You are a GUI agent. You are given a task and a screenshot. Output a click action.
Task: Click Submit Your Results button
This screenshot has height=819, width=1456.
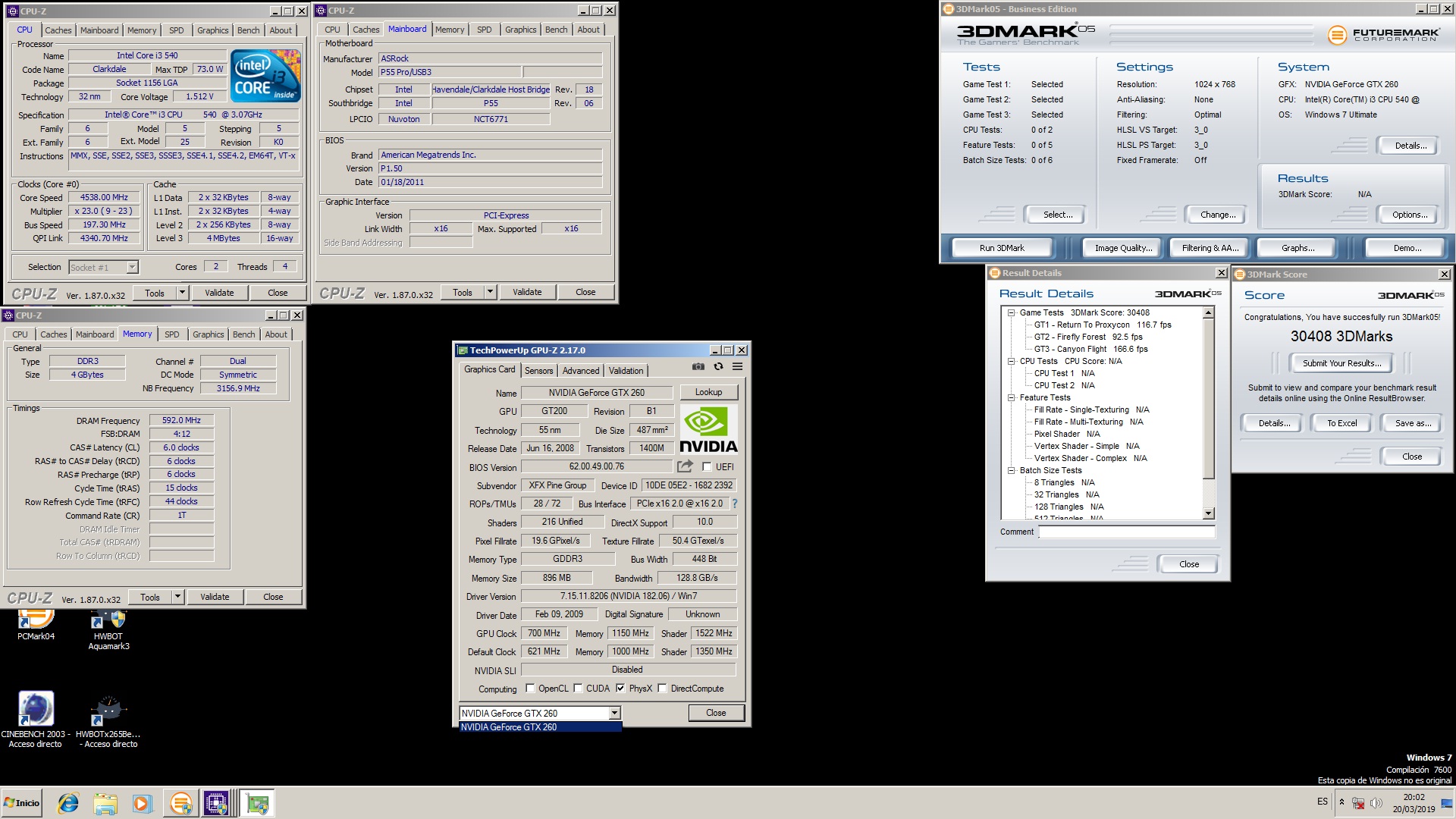pos(1341,363)
